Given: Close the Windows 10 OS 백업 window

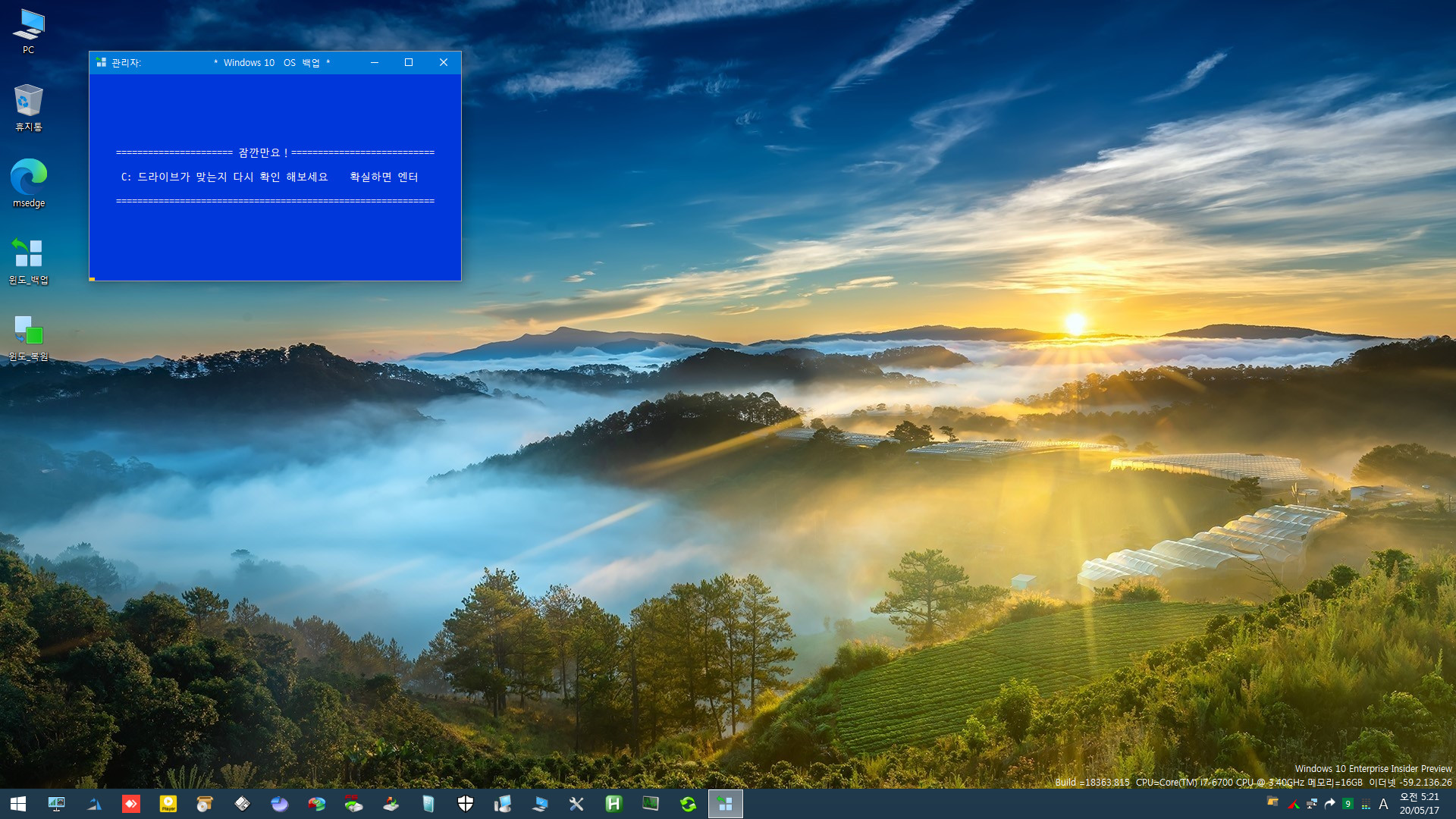Looking at the screenshot, I should (444, 62).
